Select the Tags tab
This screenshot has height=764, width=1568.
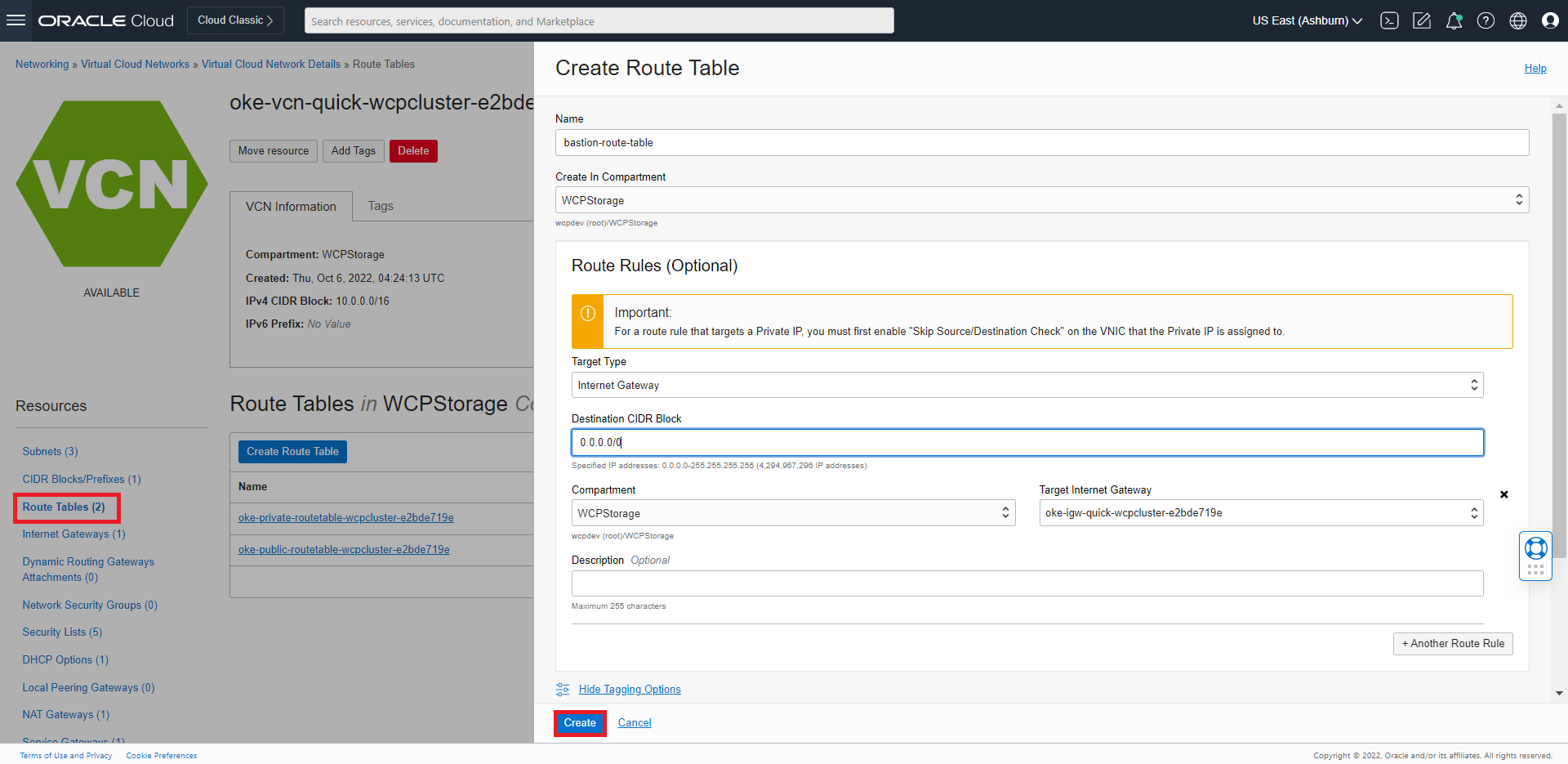pyautogui.click(x=381, y=206)
